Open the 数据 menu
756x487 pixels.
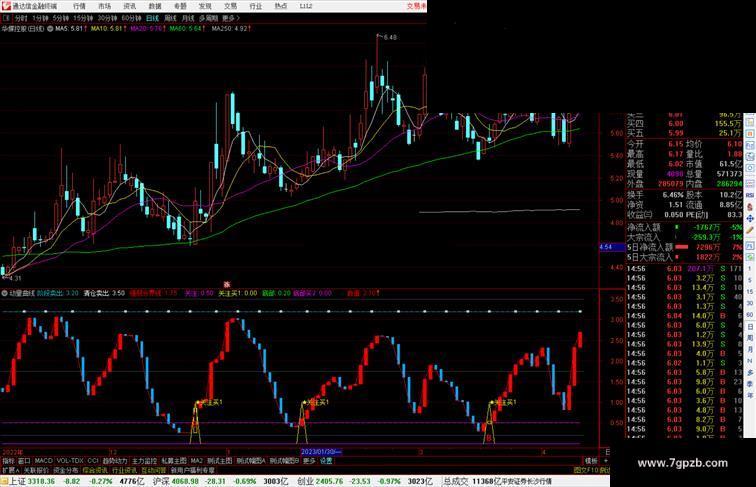(x=155, y=6)
